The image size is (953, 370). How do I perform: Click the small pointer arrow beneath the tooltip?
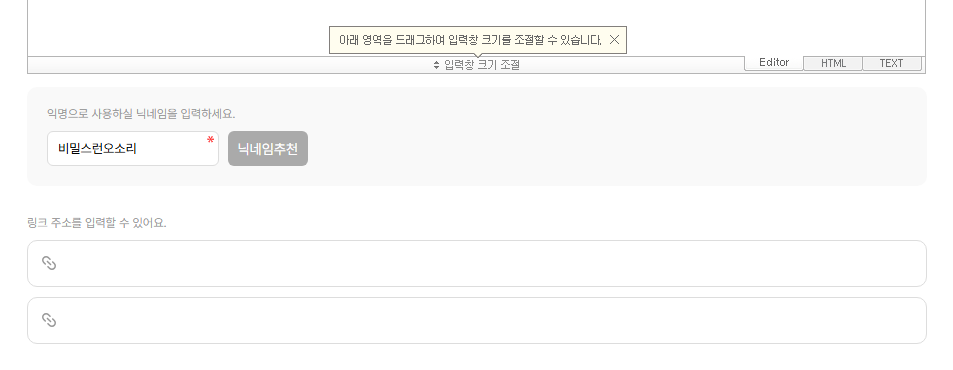point(478,55)
